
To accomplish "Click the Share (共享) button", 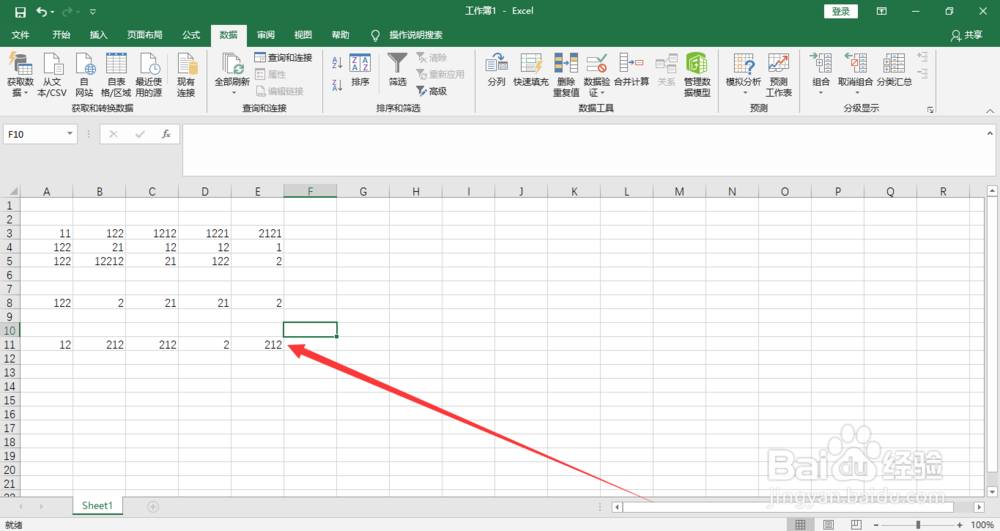I will (966, 36).
